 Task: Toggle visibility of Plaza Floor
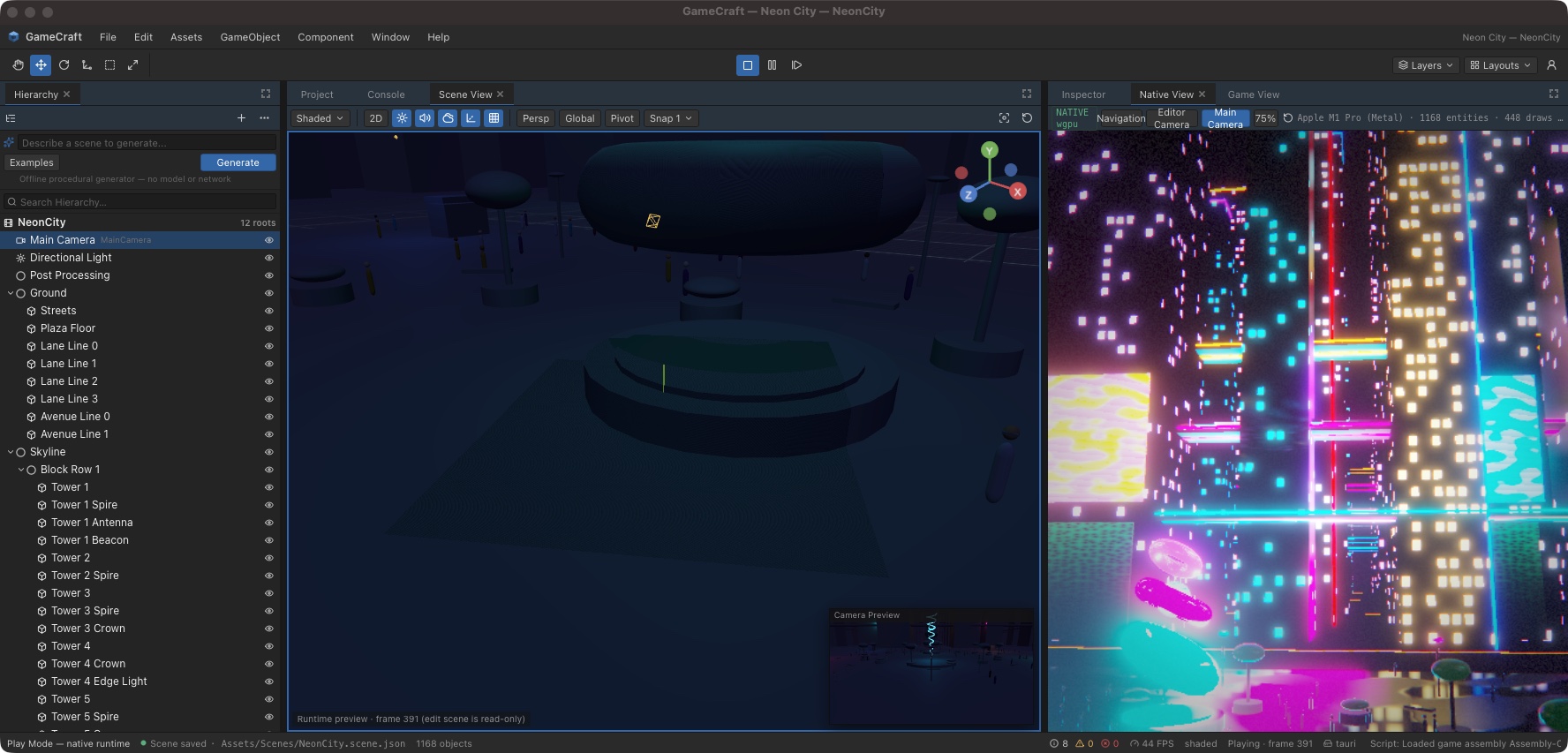click(268, 328)
